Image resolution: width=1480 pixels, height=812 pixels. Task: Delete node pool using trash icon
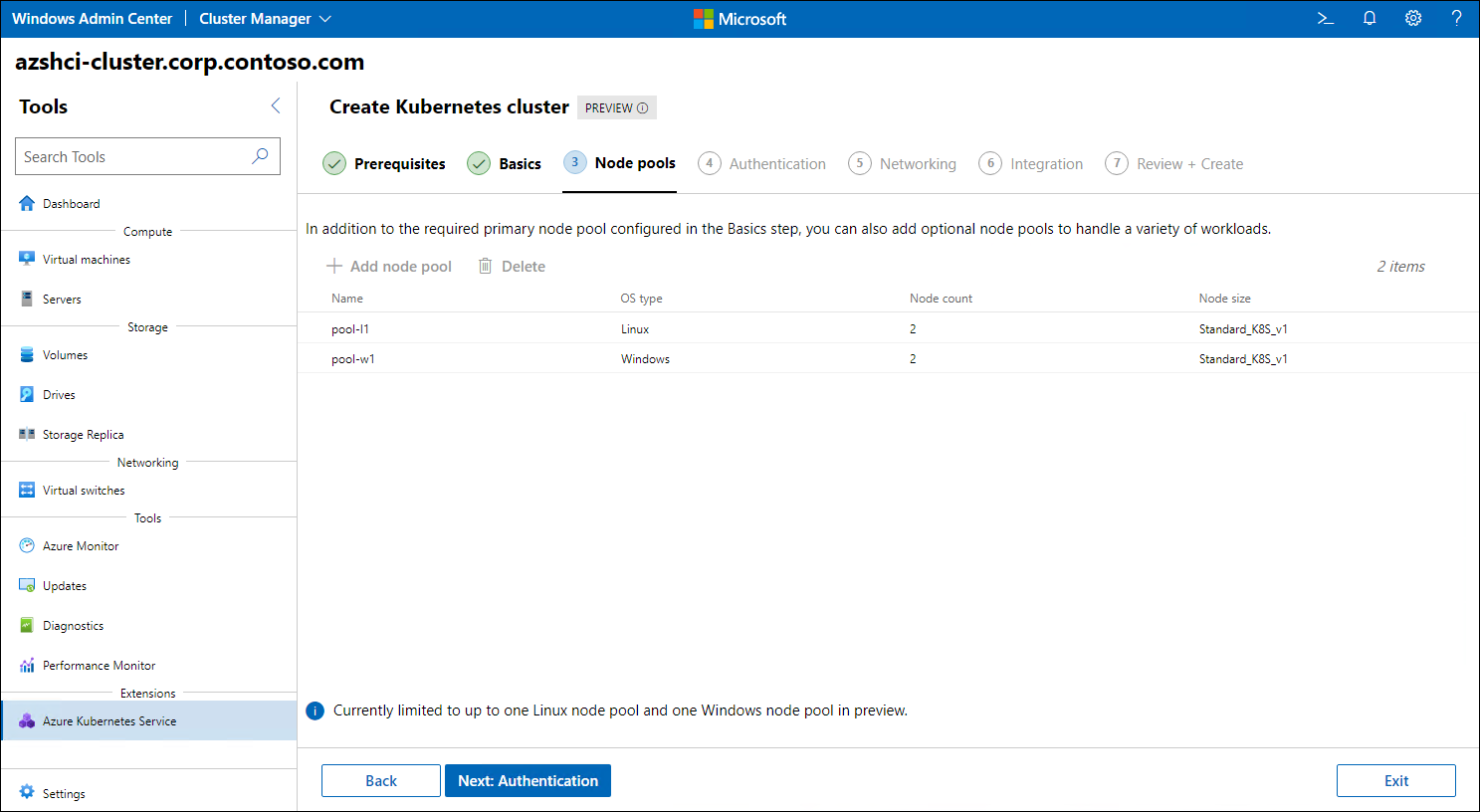(x=511, y=266)
